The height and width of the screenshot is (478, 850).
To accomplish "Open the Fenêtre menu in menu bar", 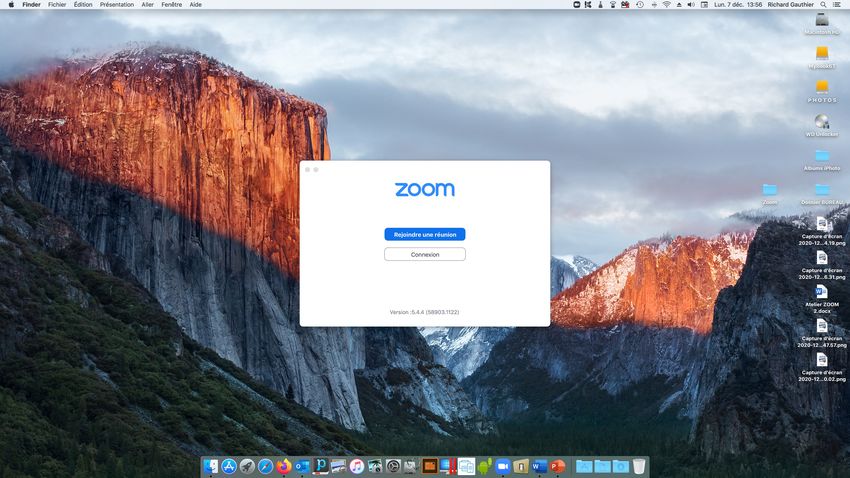I will (171, 5).
